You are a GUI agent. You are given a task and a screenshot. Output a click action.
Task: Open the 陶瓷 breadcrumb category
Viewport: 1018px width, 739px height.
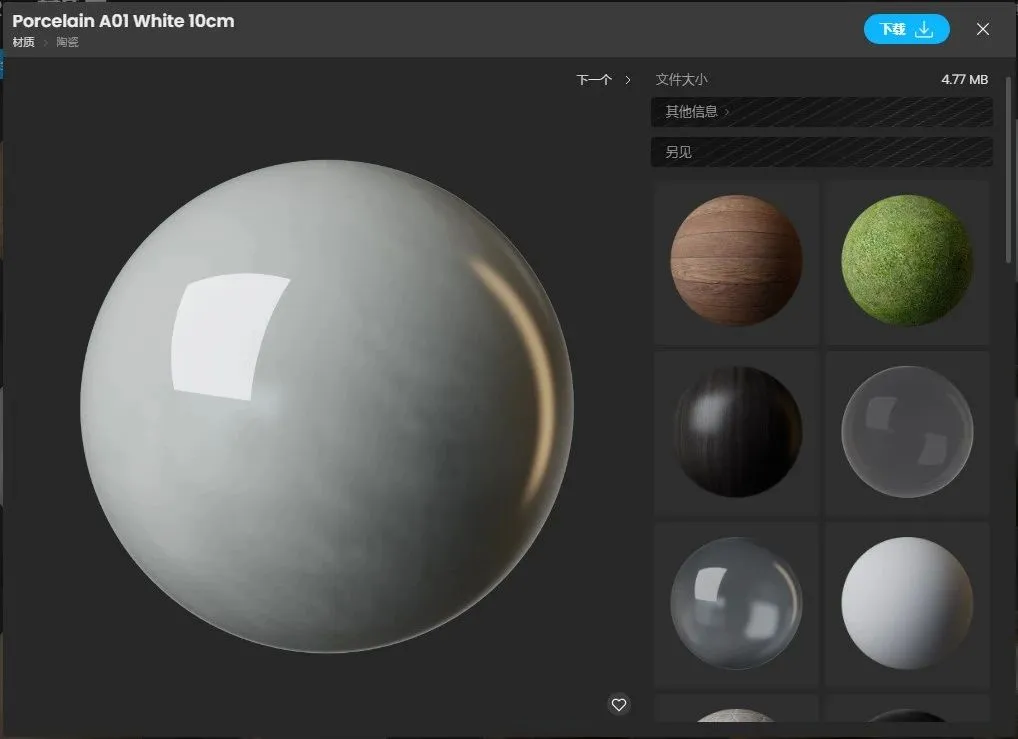pos(68,42)
